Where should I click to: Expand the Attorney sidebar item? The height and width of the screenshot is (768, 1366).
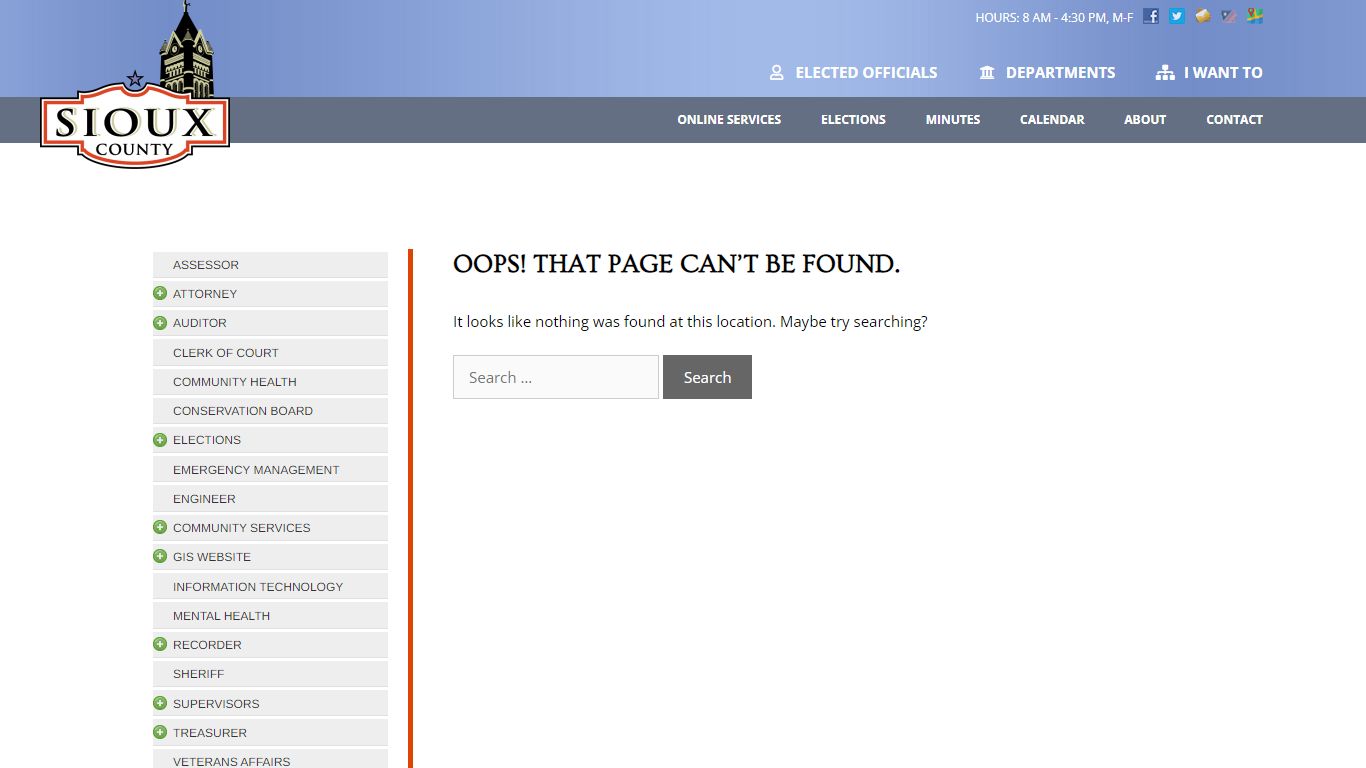tap(160, 294)
